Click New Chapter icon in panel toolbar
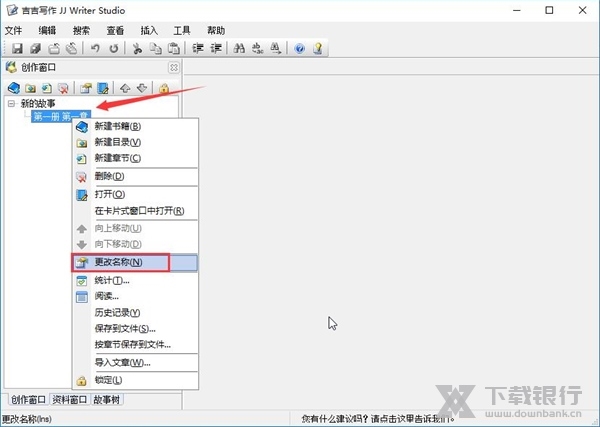Image resolution: width=600 pixels, height=427 pixels. click(x=47, y=88)
